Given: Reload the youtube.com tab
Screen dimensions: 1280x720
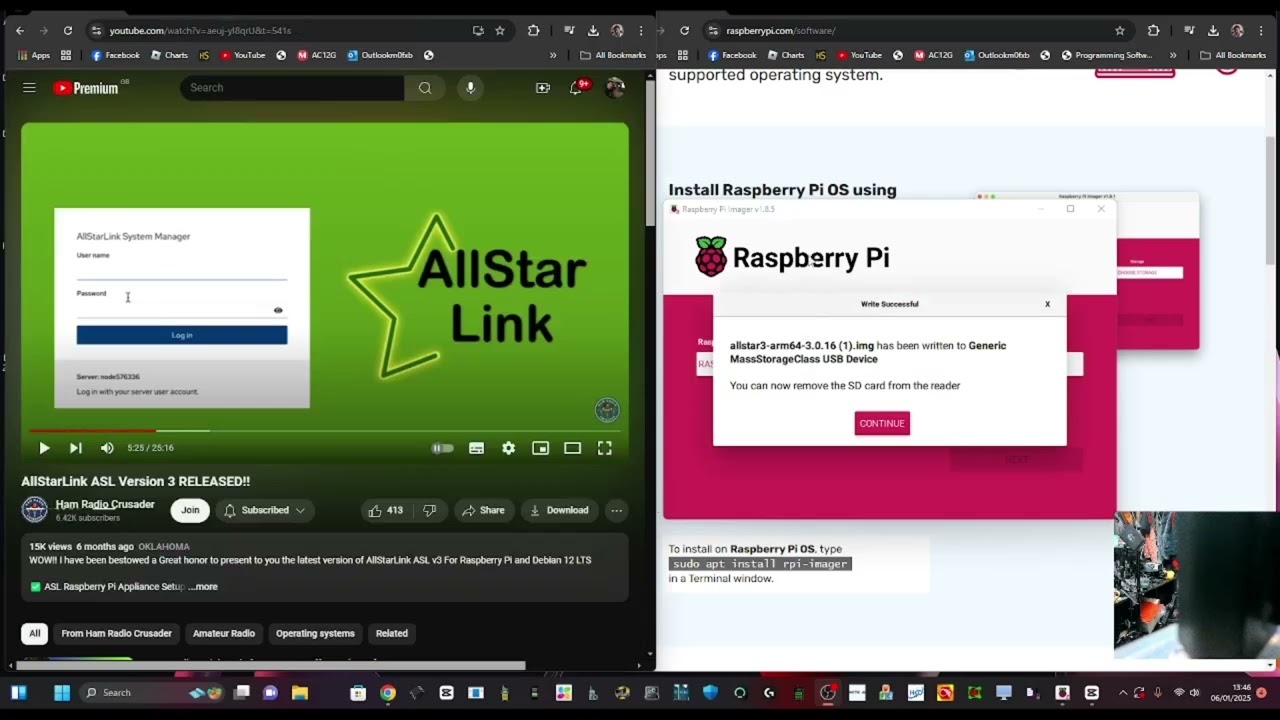Looking at the screenshot, I should [67, 31].
